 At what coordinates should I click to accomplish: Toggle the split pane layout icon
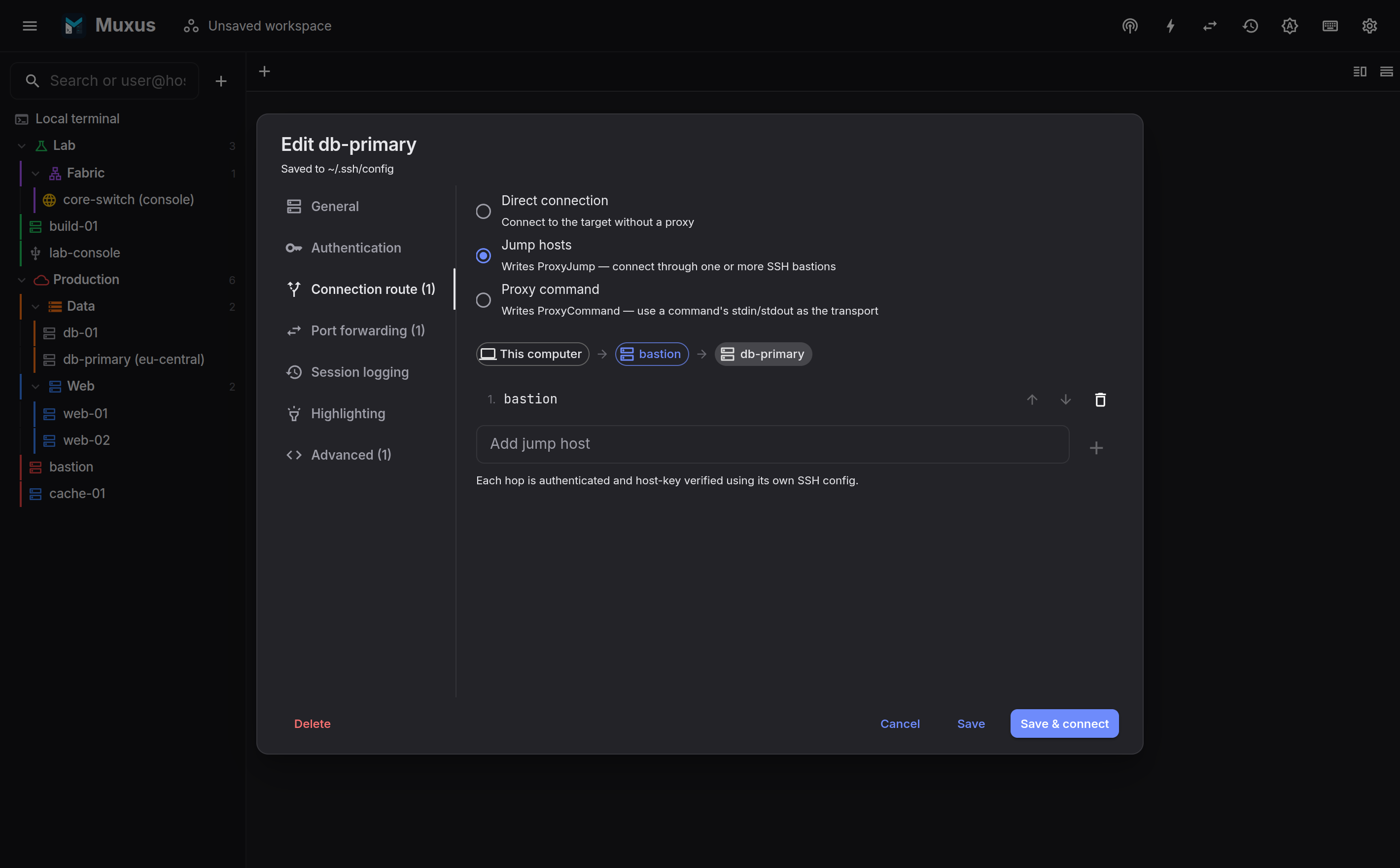[1360, 71]
